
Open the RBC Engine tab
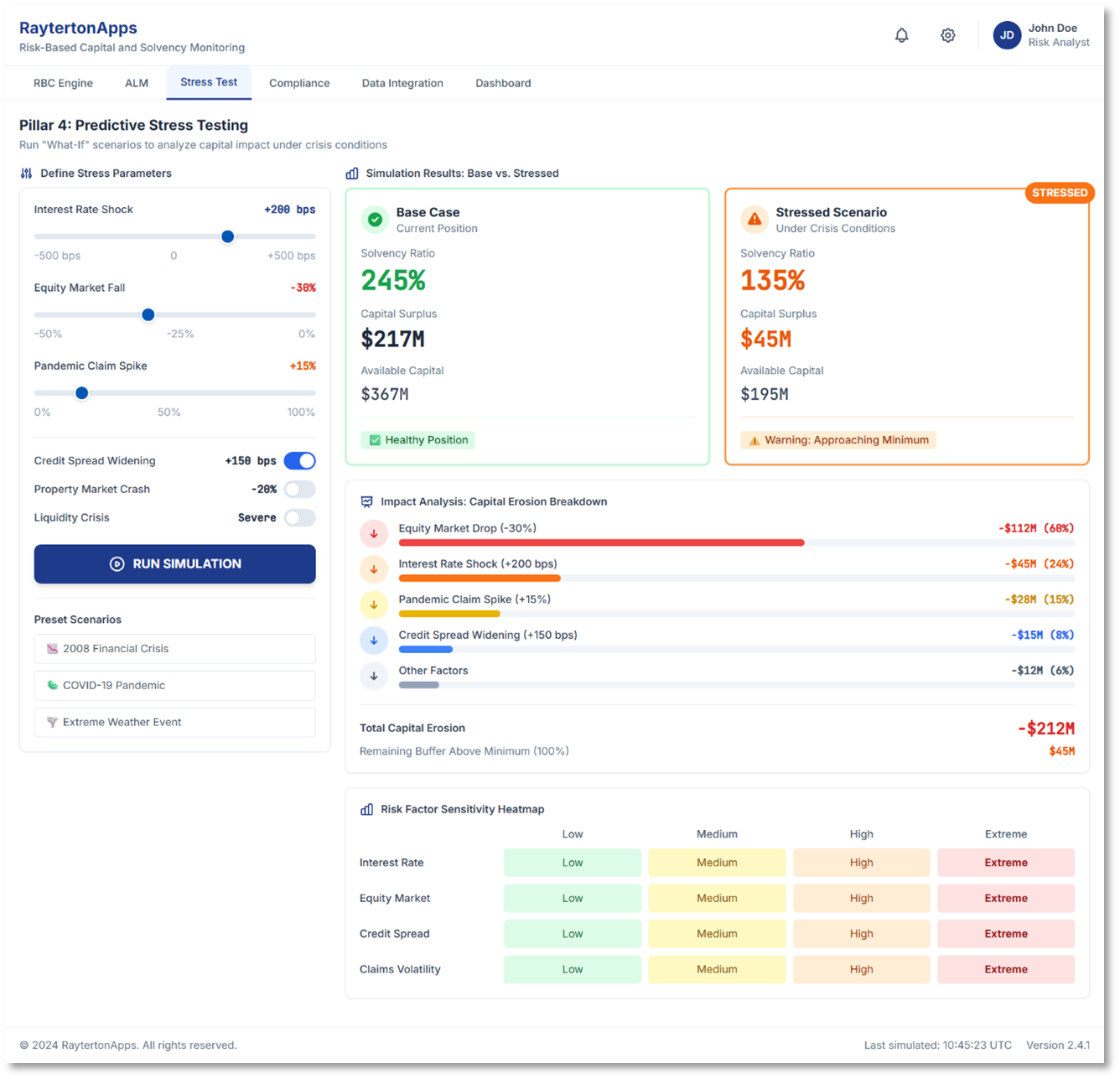(x=63, y=82)
